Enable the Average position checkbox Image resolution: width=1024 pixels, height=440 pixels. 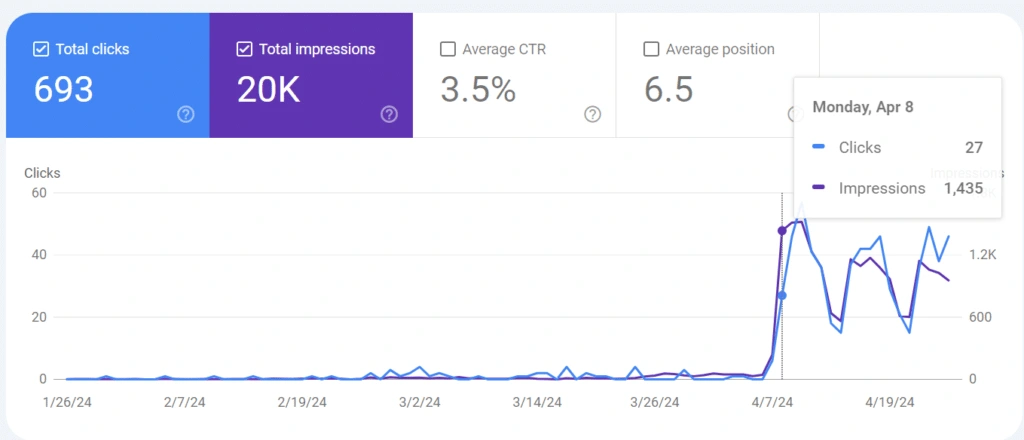651,50
